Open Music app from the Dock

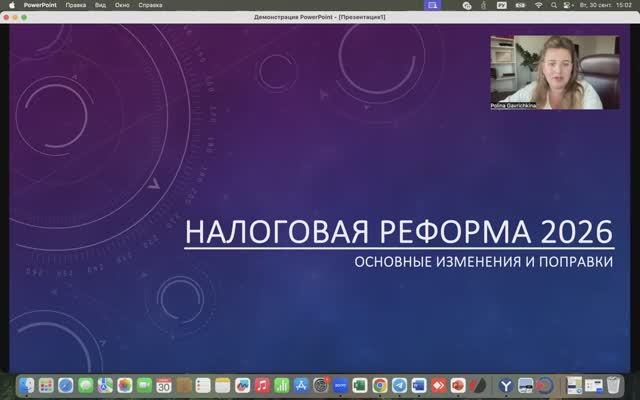(x=261, y=385)
